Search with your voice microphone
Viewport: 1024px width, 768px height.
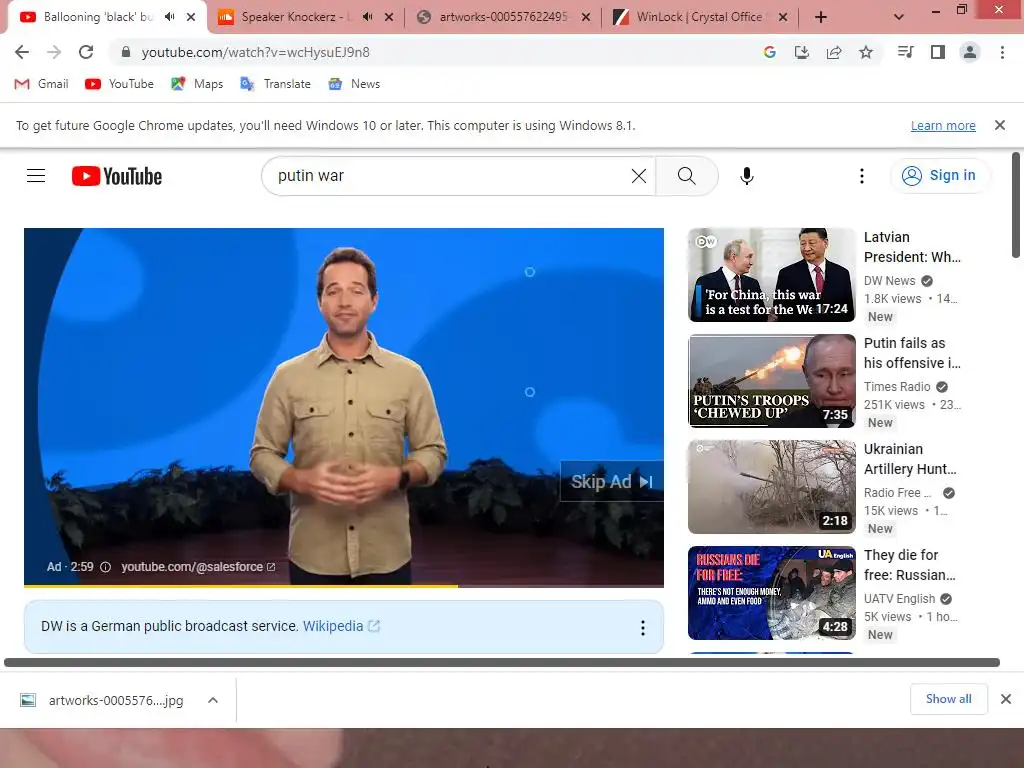pos(747,176)
